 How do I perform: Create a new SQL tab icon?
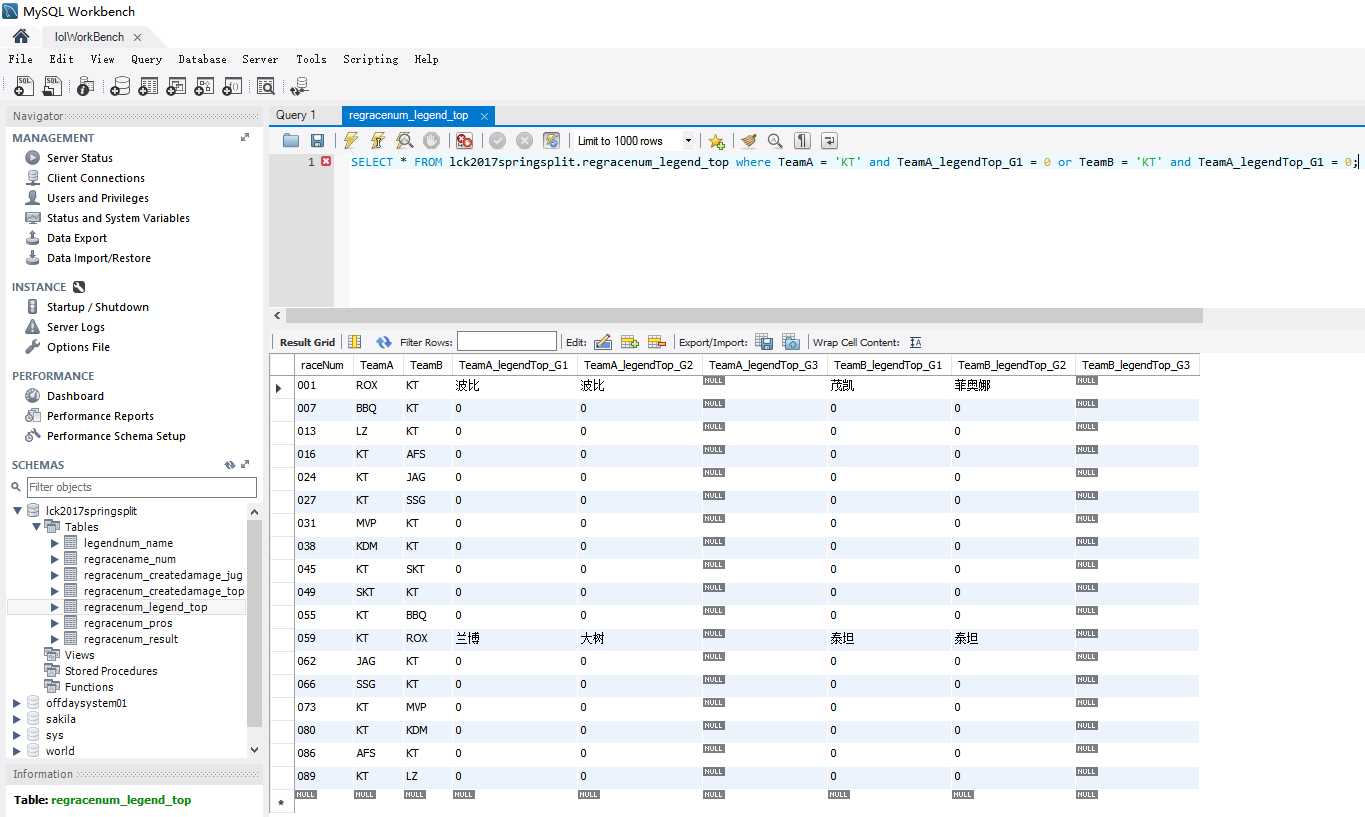coord(24,86)
